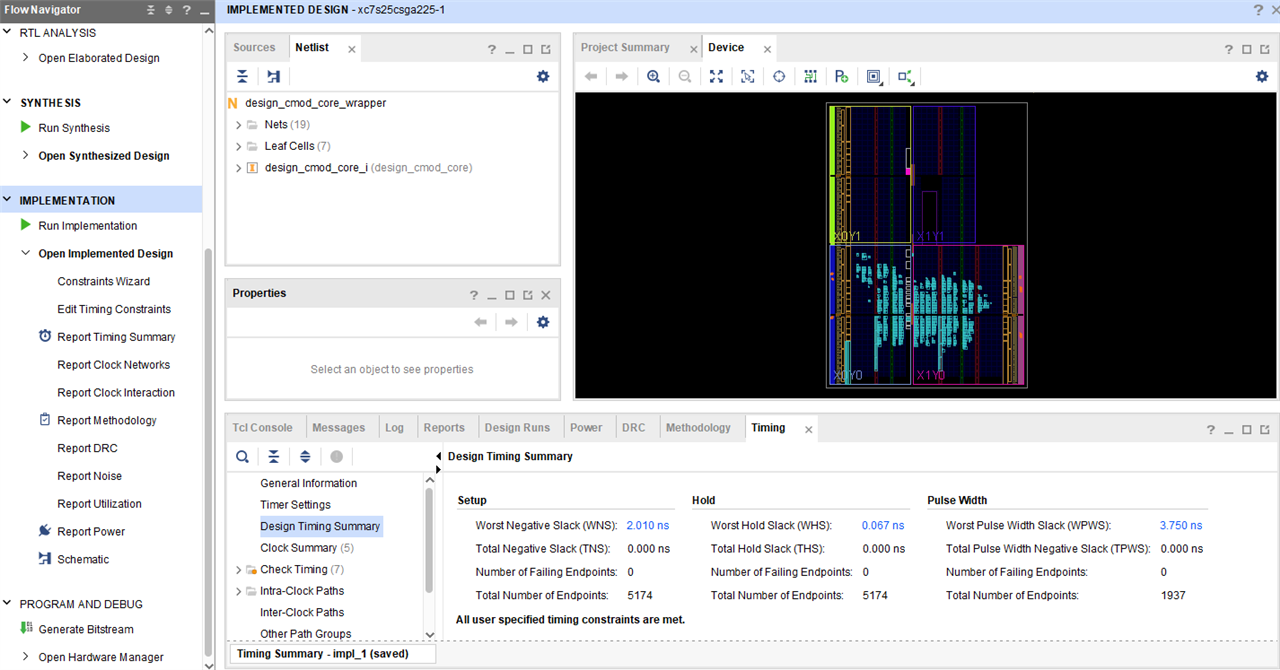The height and width of the screenshot is (670, 1280).
Task: Click the Flow Navigator vertical scrollbar
Action: click(208, 450)
